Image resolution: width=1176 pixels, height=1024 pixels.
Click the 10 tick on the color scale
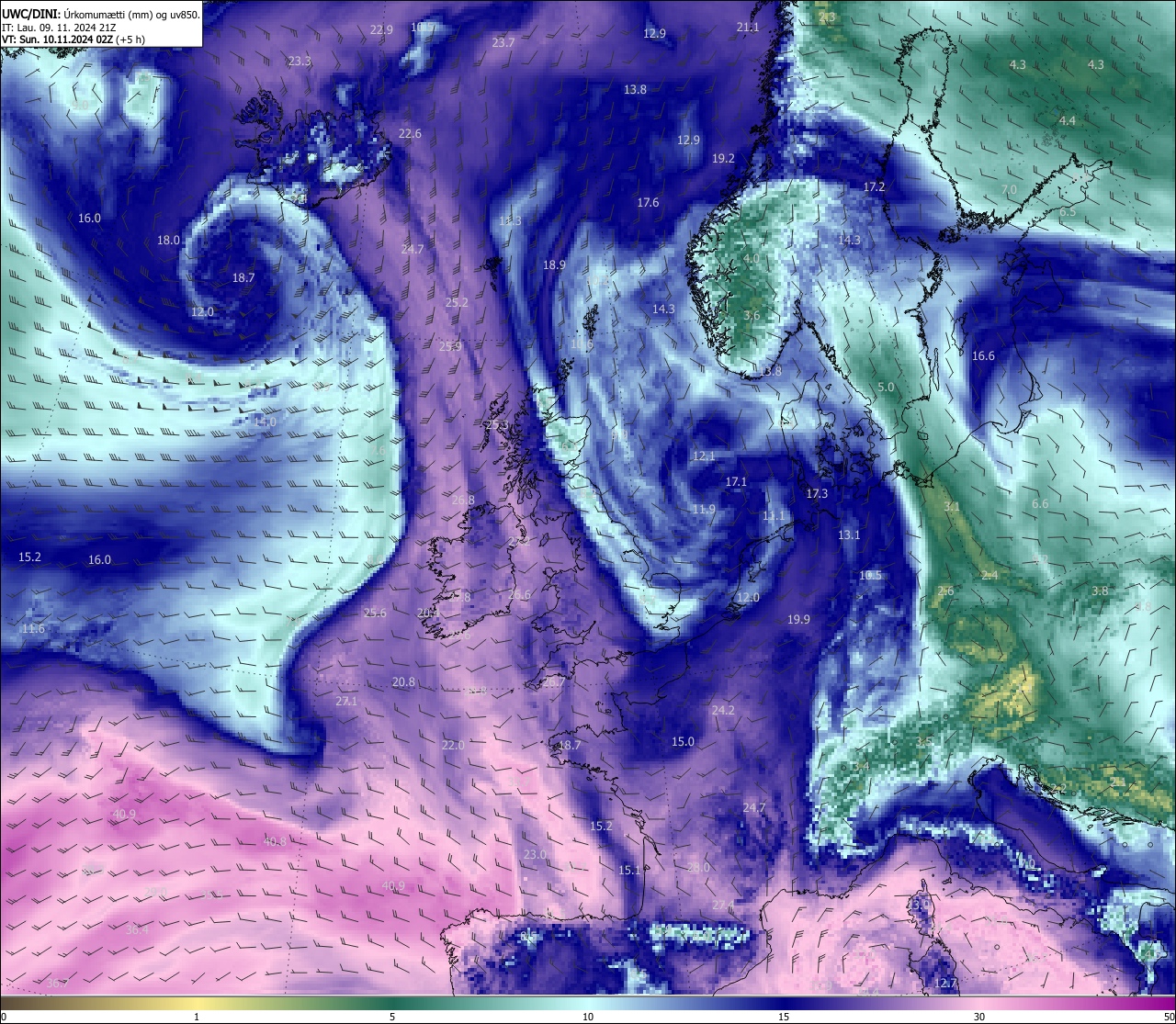588,1017
